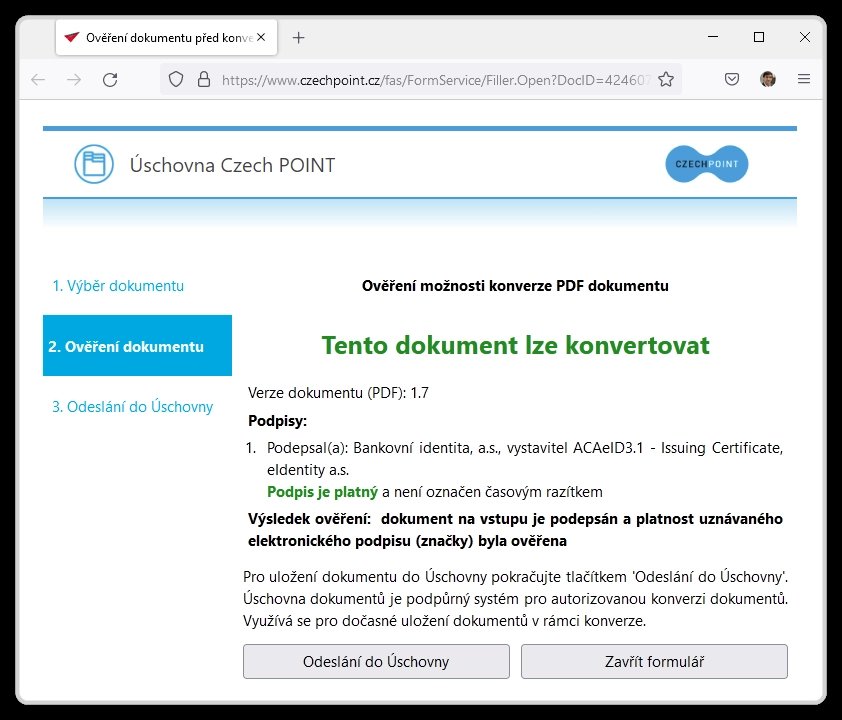Viewport: 842px width, 720px height.
Task: Select the Ověření dokumentu před konverzí tab
Action: pos(166,37)
